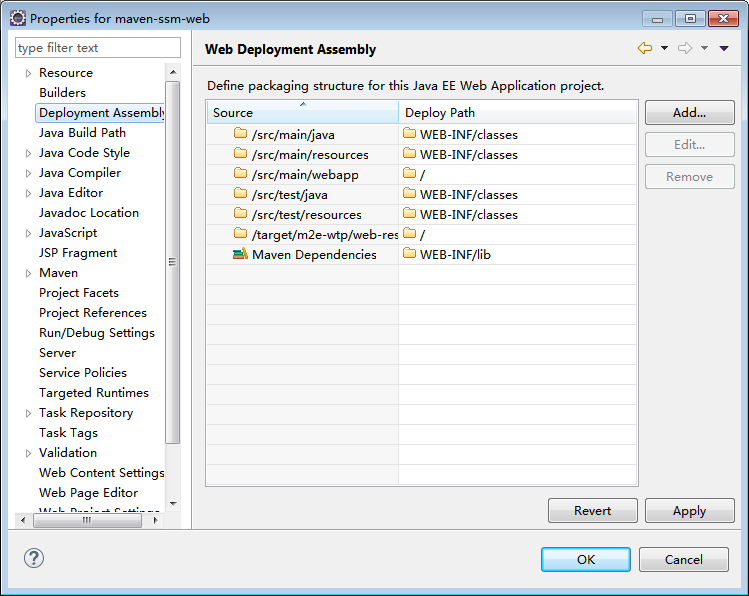Open the view menu triangle at the header's right end
749x596 pixels.
click(x=724, y=48)
